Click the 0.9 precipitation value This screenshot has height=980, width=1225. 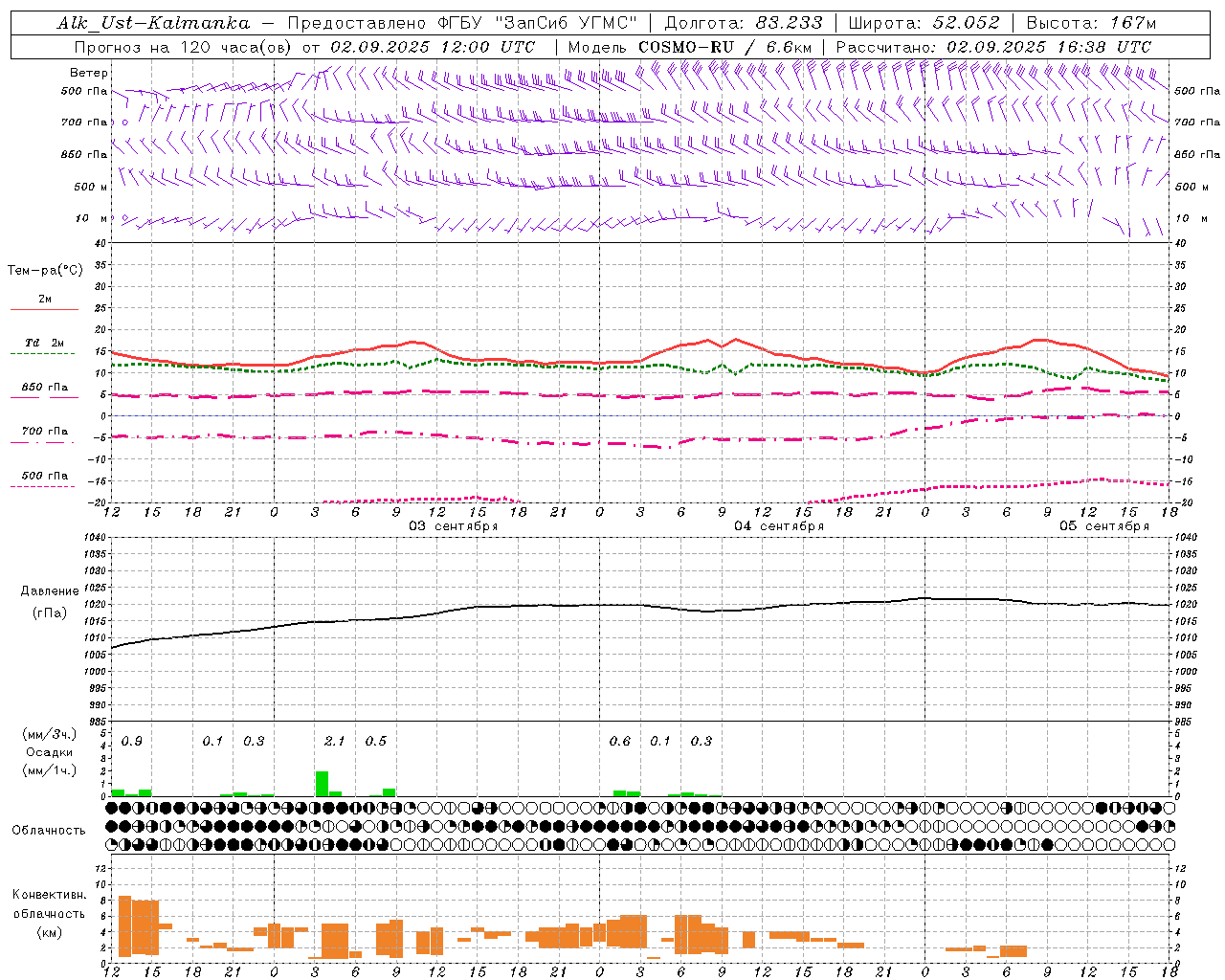[x=132, y=741]
